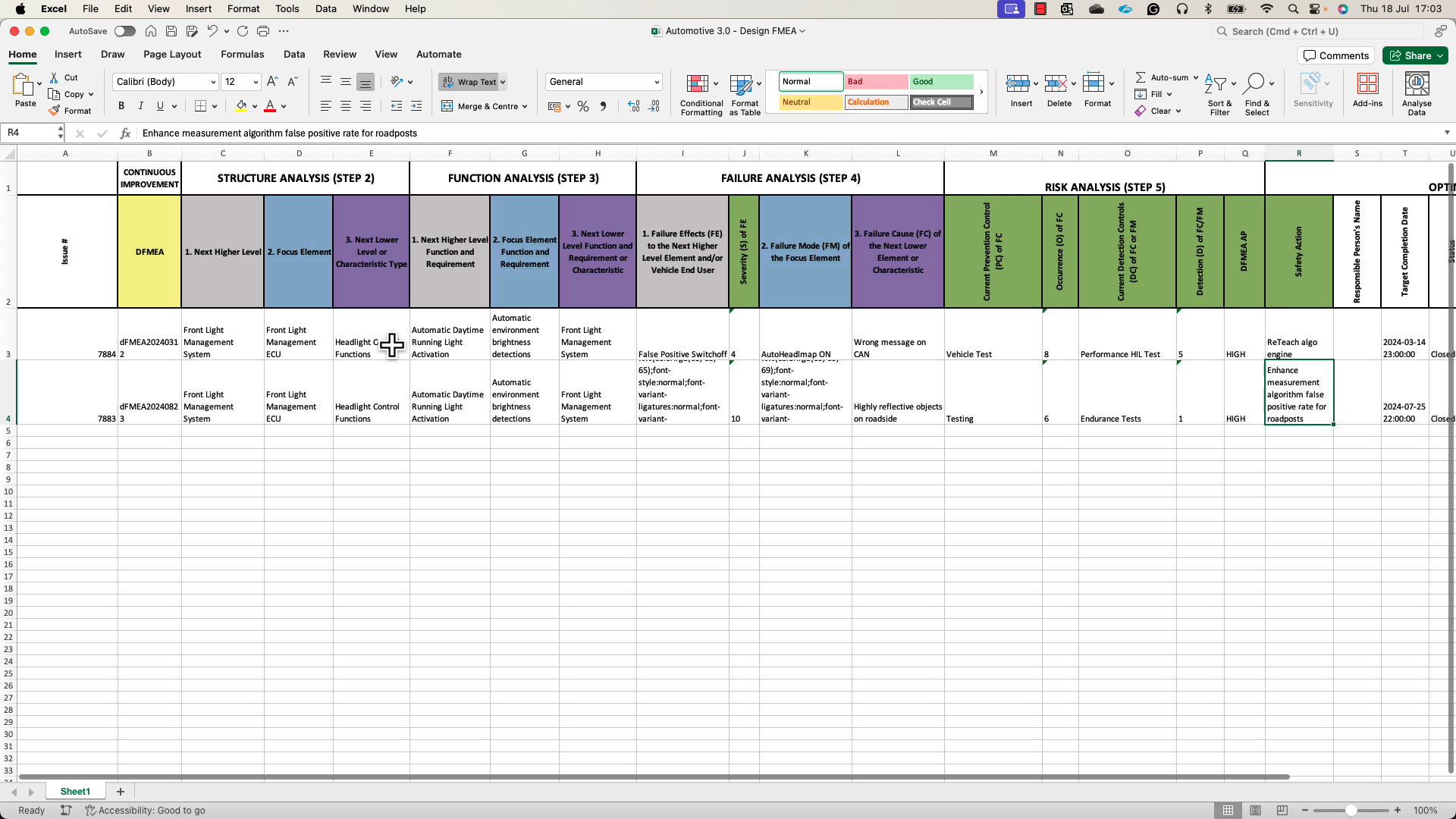Toggle the AutoSave switch
The width and height of the screenshot is (1456, 819).
pyautogui.click(x=125, y=31)
